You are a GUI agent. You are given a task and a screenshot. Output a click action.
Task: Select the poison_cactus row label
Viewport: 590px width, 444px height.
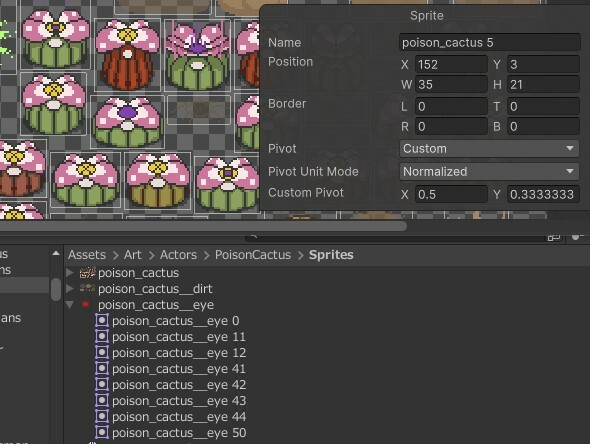click(x=138, y=273)
